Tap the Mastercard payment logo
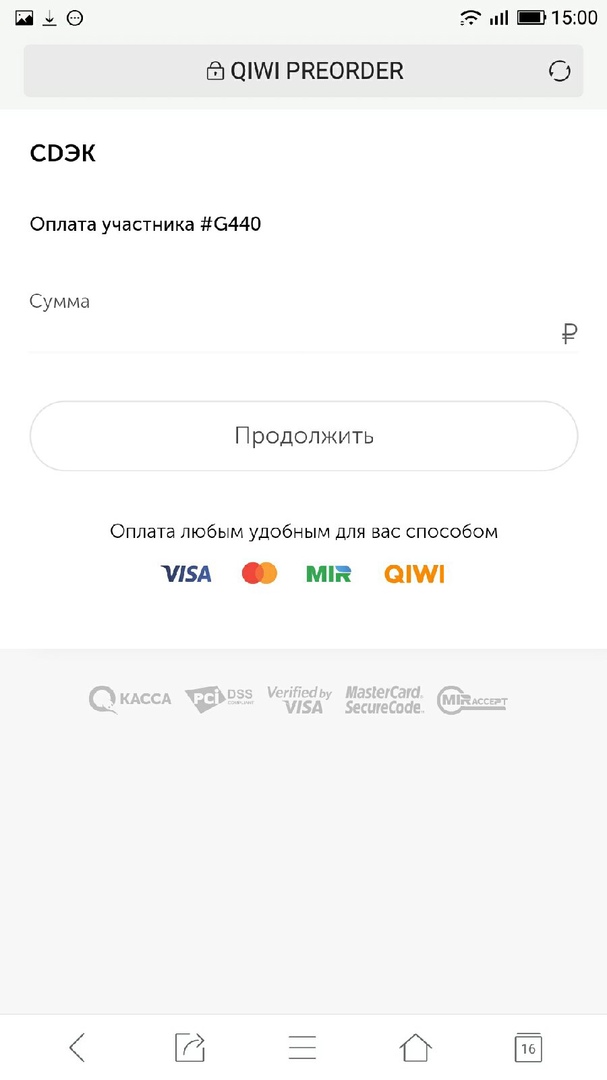The width and height of the screenshot is (607, 1080). point(259,574)
